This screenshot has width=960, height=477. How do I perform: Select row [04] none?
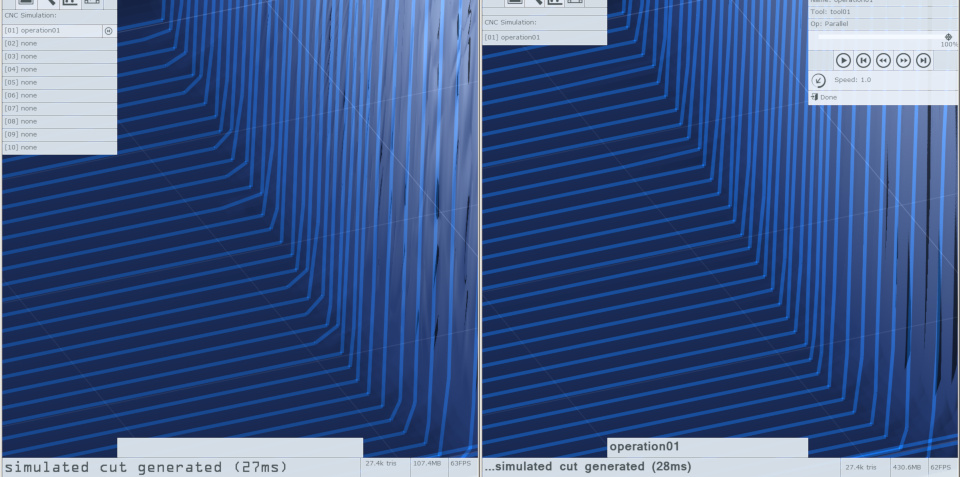click(x=59, y=69)
